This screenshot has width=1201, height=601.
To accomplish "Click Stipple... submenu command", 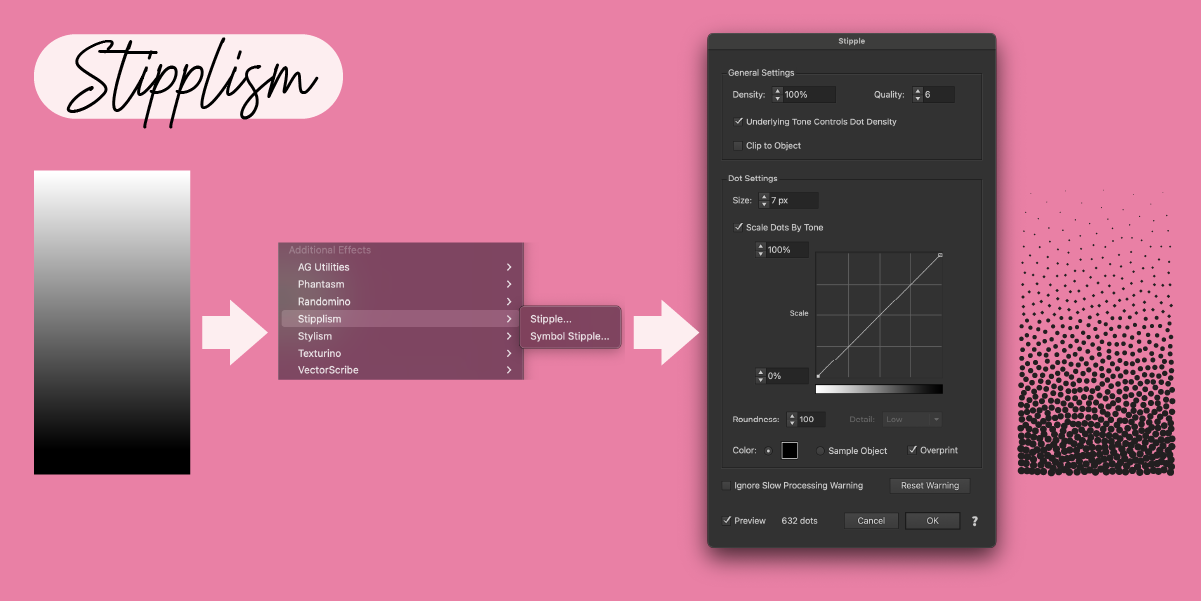I will click(x=551, y=319).
